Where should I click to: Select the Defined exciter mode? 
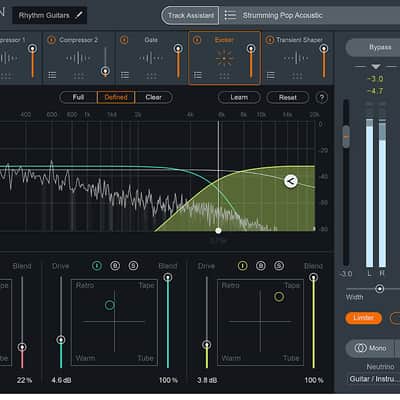click(x=116, y=97)
